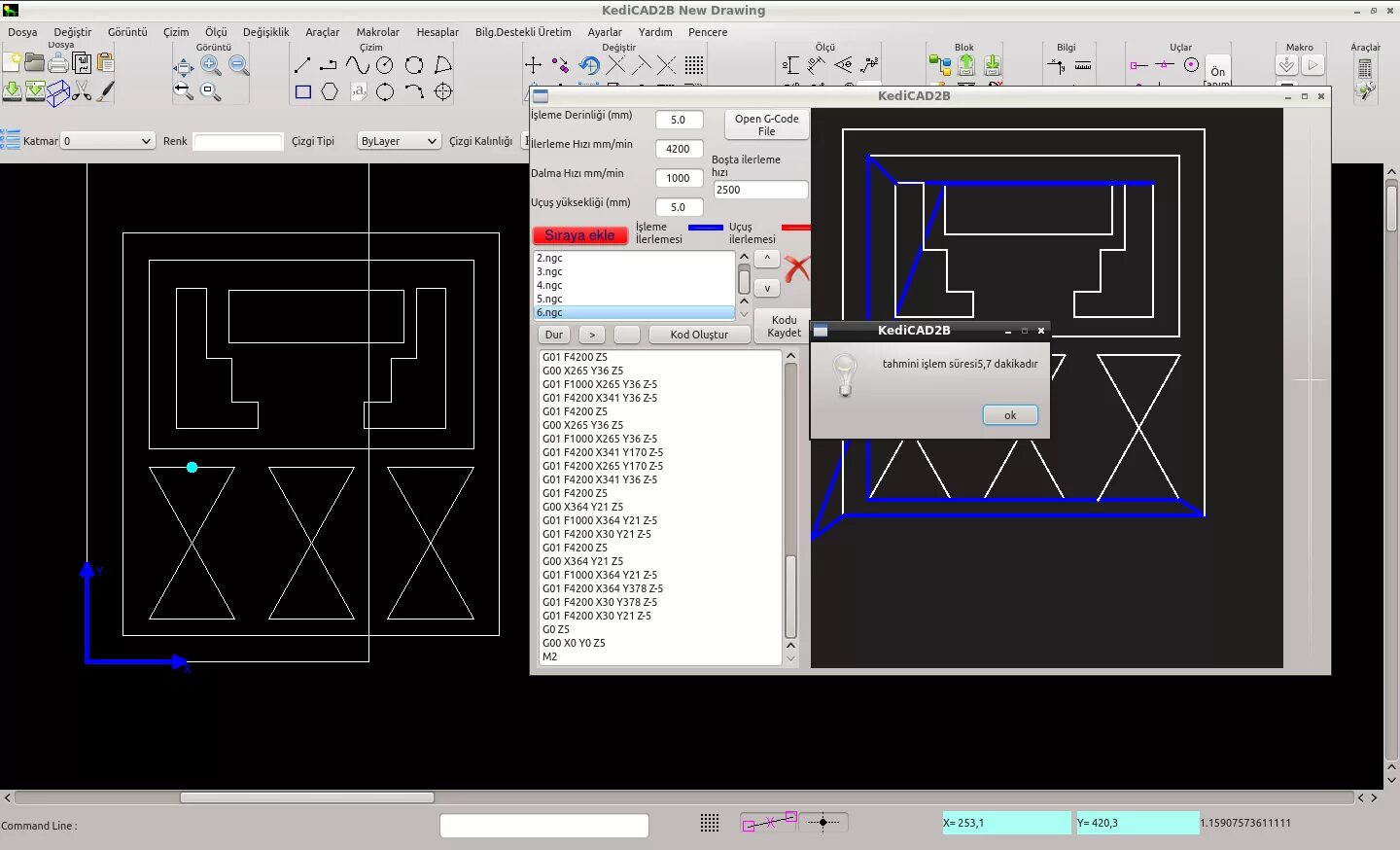Select the text drawing tool

(x=358, y=91)
